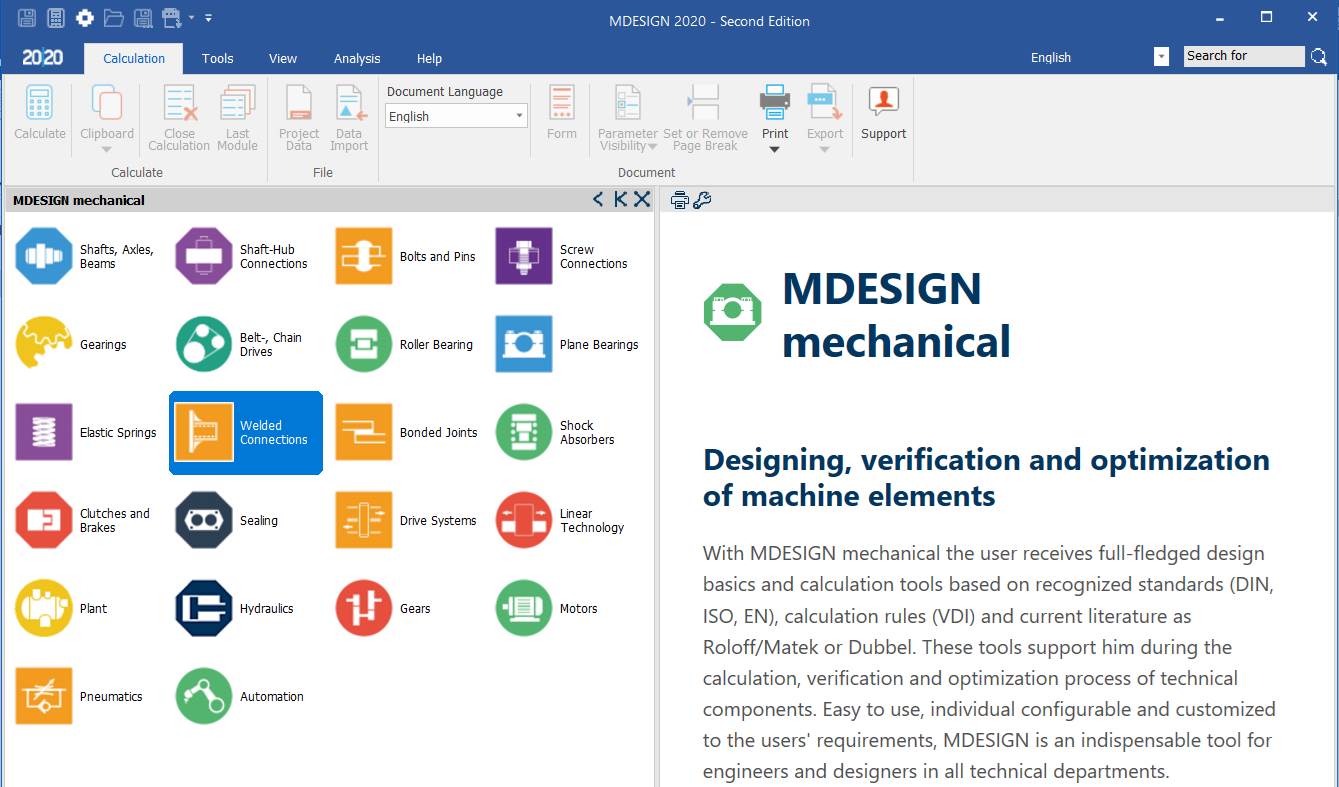Open the Roller Bearing module
Viewport: 1339px width, 787px height.
(406, 344)
